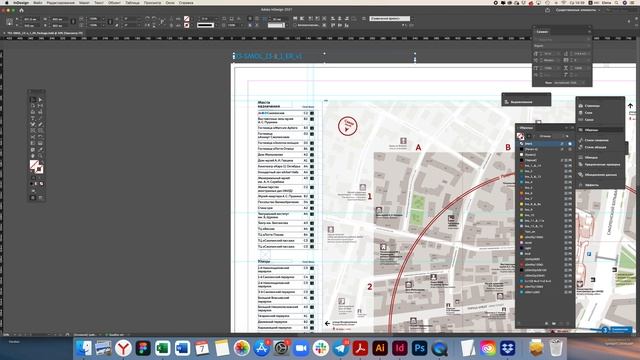Open Предпечатная проверка panel
The width and height of the screenshot is (640, 360).
coord(602,164)
